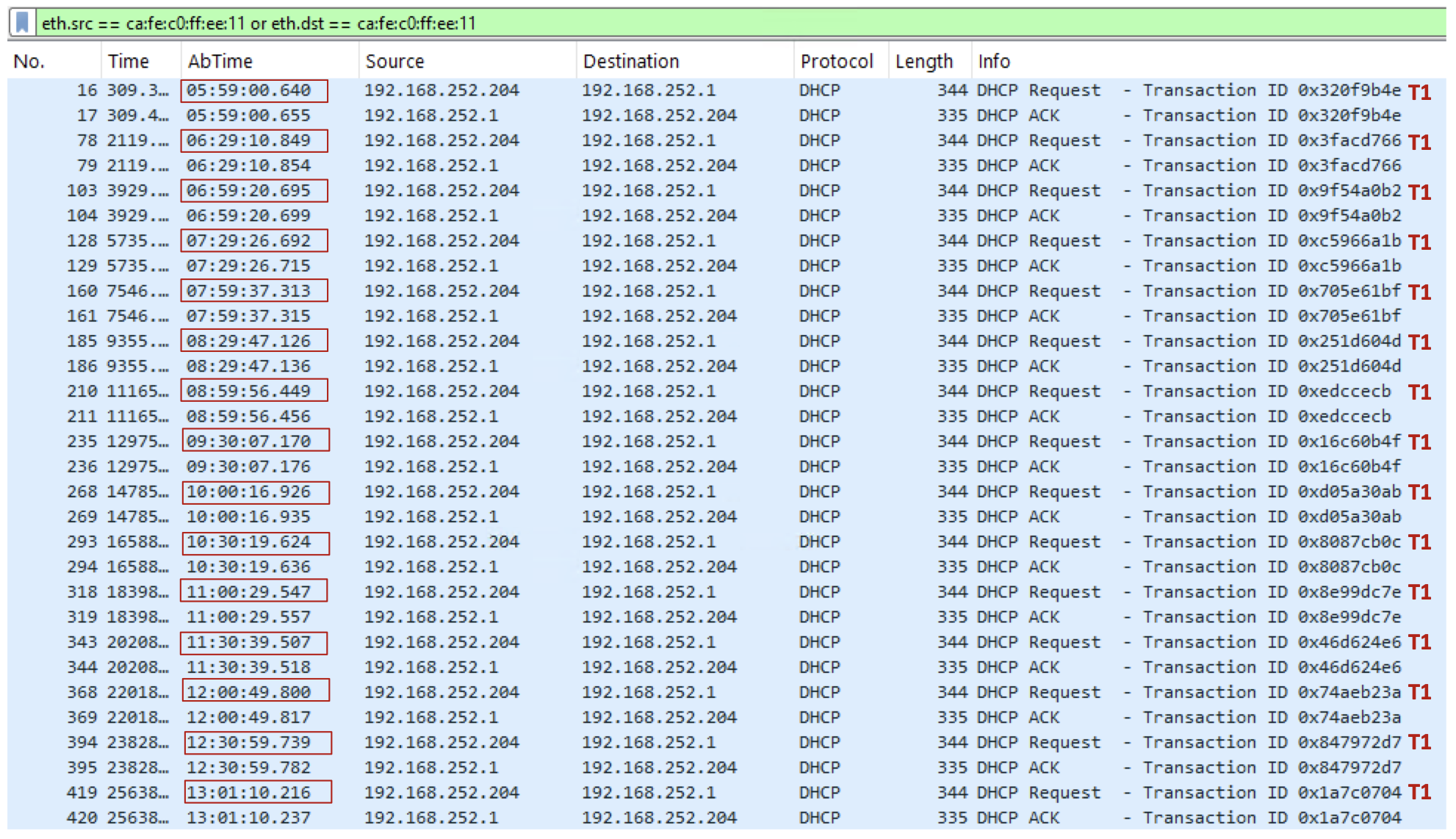Select packet number 236 row
The height and width of the screenshot is (839, 1456).
[727, 467]
